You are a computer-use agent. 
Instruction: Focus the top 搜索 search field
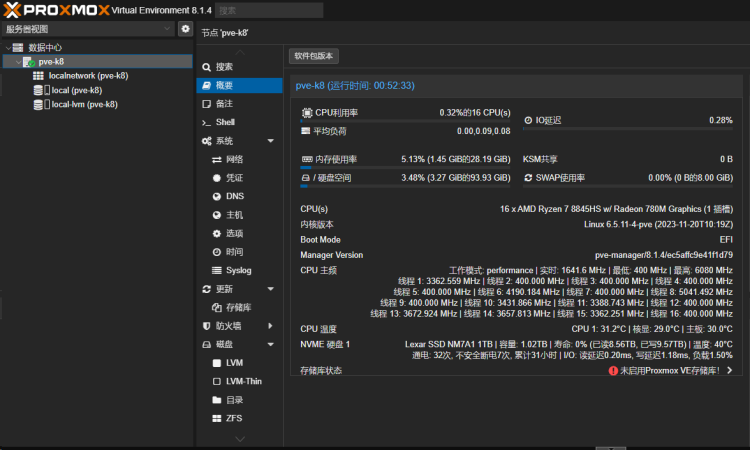(269, 10)
